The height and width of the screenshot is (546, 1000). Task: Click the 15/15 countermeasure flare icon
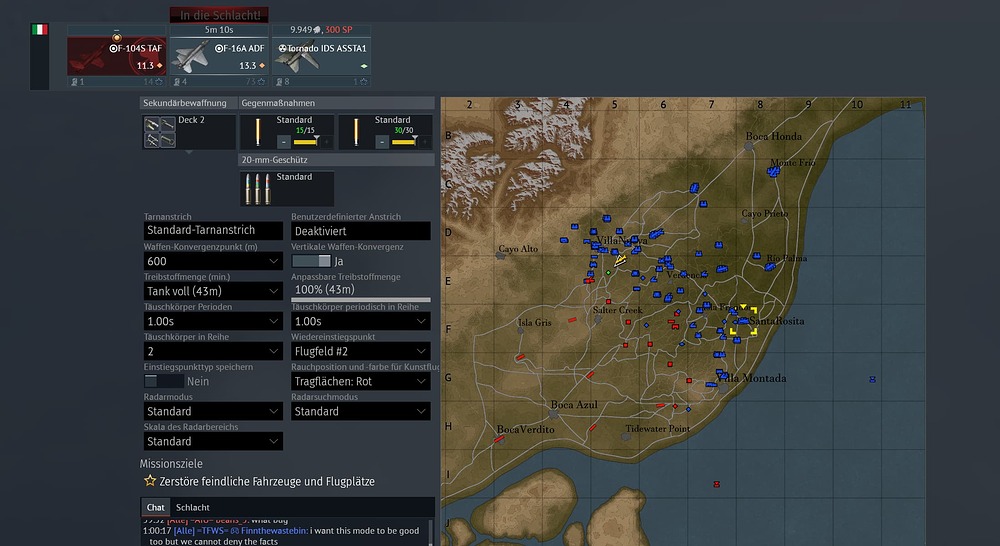coord(258,132)
